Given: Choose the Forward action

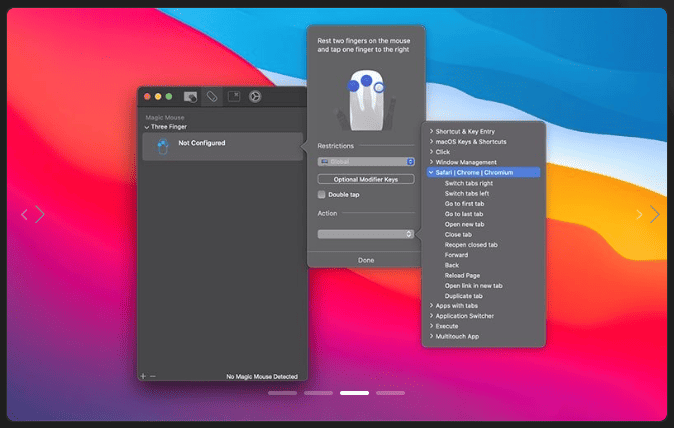Looking at the screenshot, I should pos(456,255).
